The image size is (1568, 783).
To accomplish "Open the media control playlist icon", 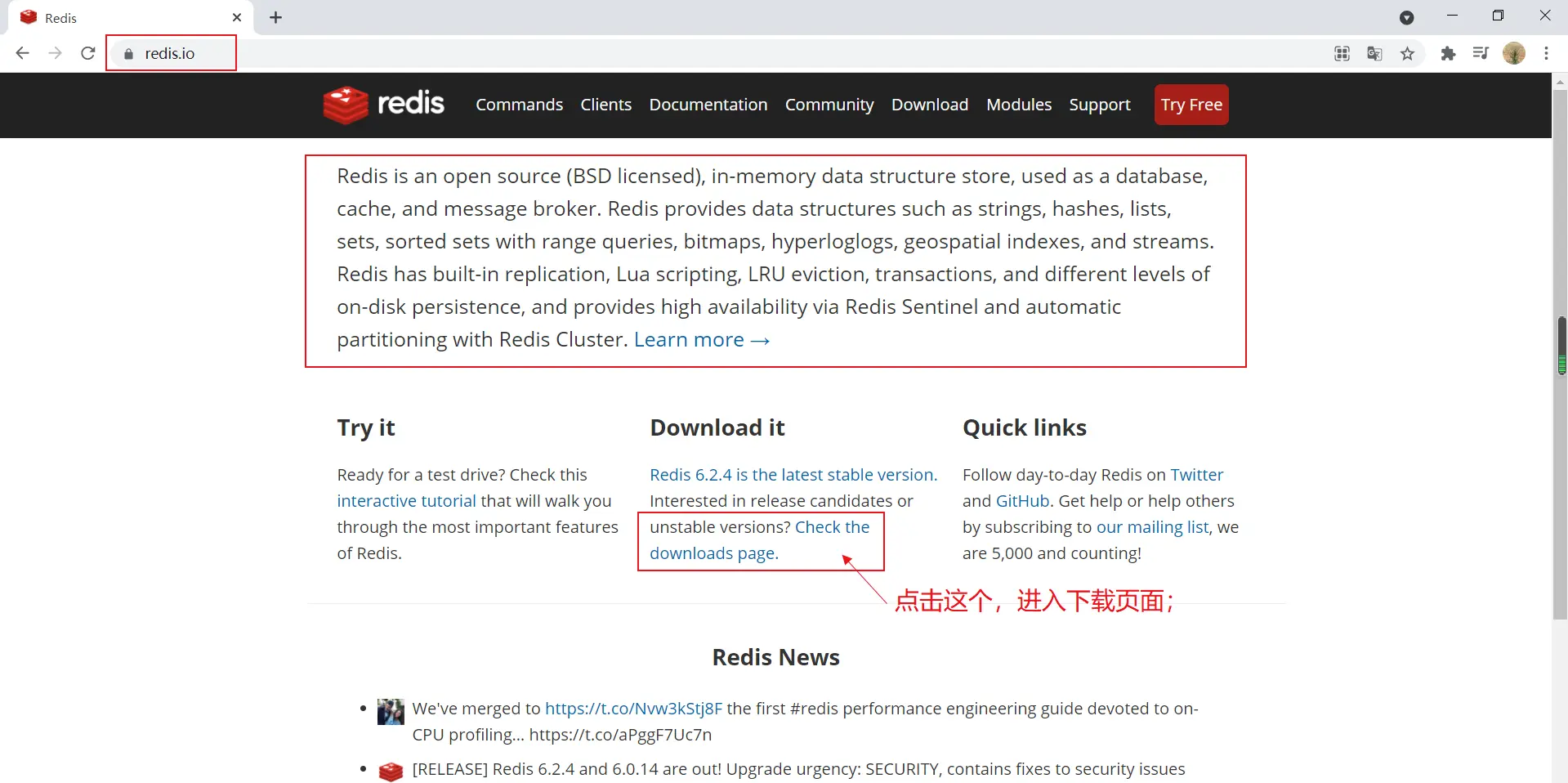I will (x=1481, y=54).
